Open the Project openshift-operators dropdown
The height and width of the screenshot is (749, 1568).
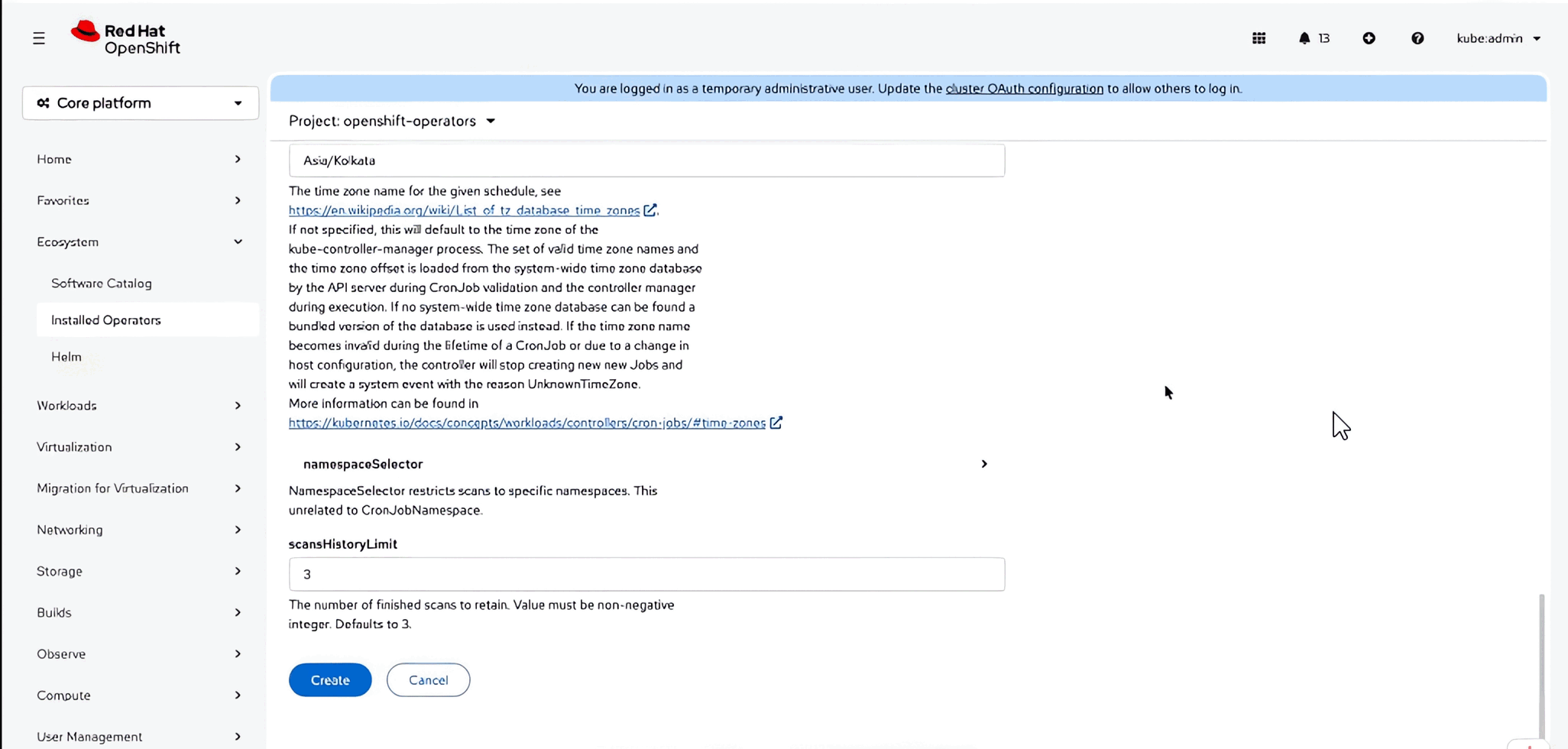pos(392,122)
